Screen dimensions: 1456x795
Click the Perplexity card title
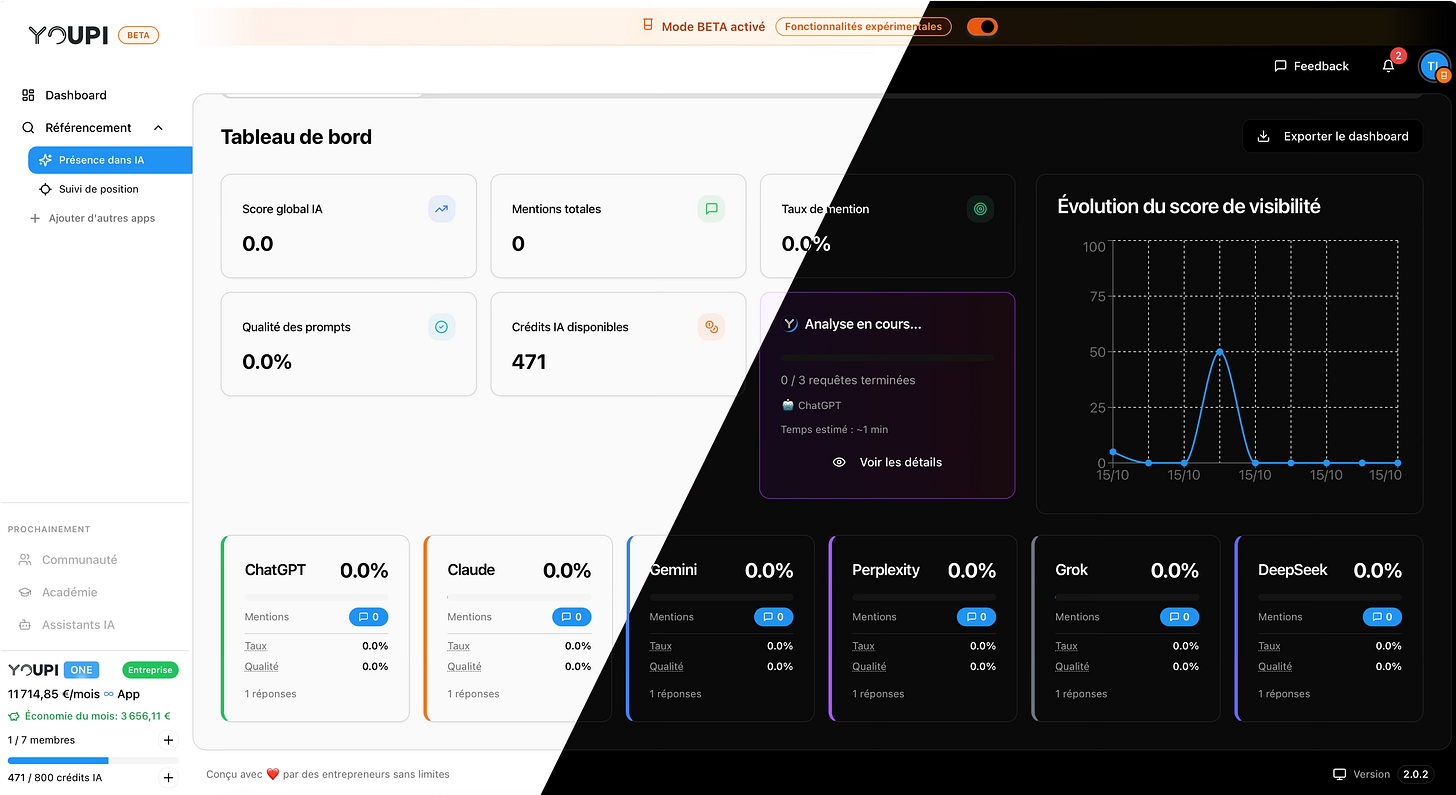click(886, 570)
